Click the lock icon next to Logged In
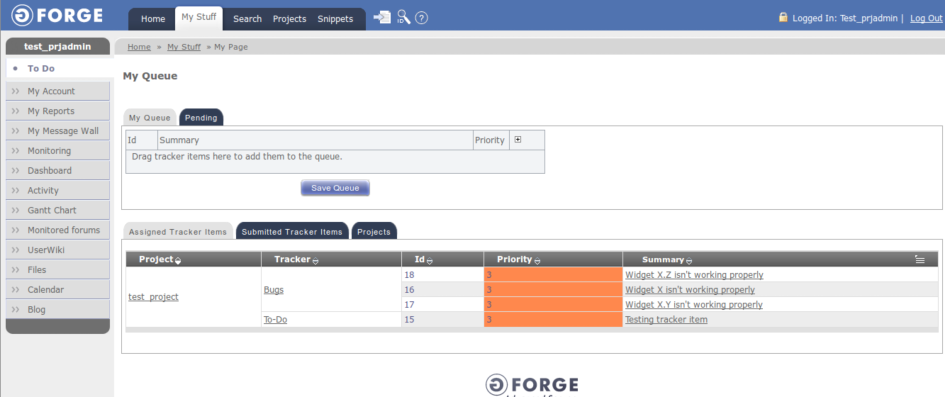This screenshot has width=945, height=397. [x=783, y=17]
